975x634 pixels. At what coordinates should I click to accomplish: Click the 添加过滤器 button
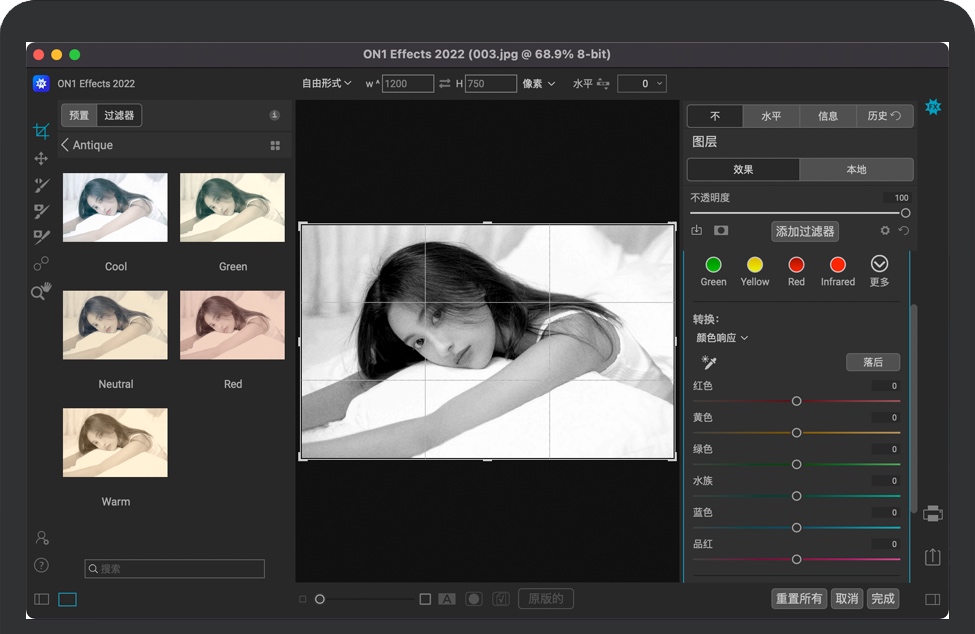[x=805, y=231]
